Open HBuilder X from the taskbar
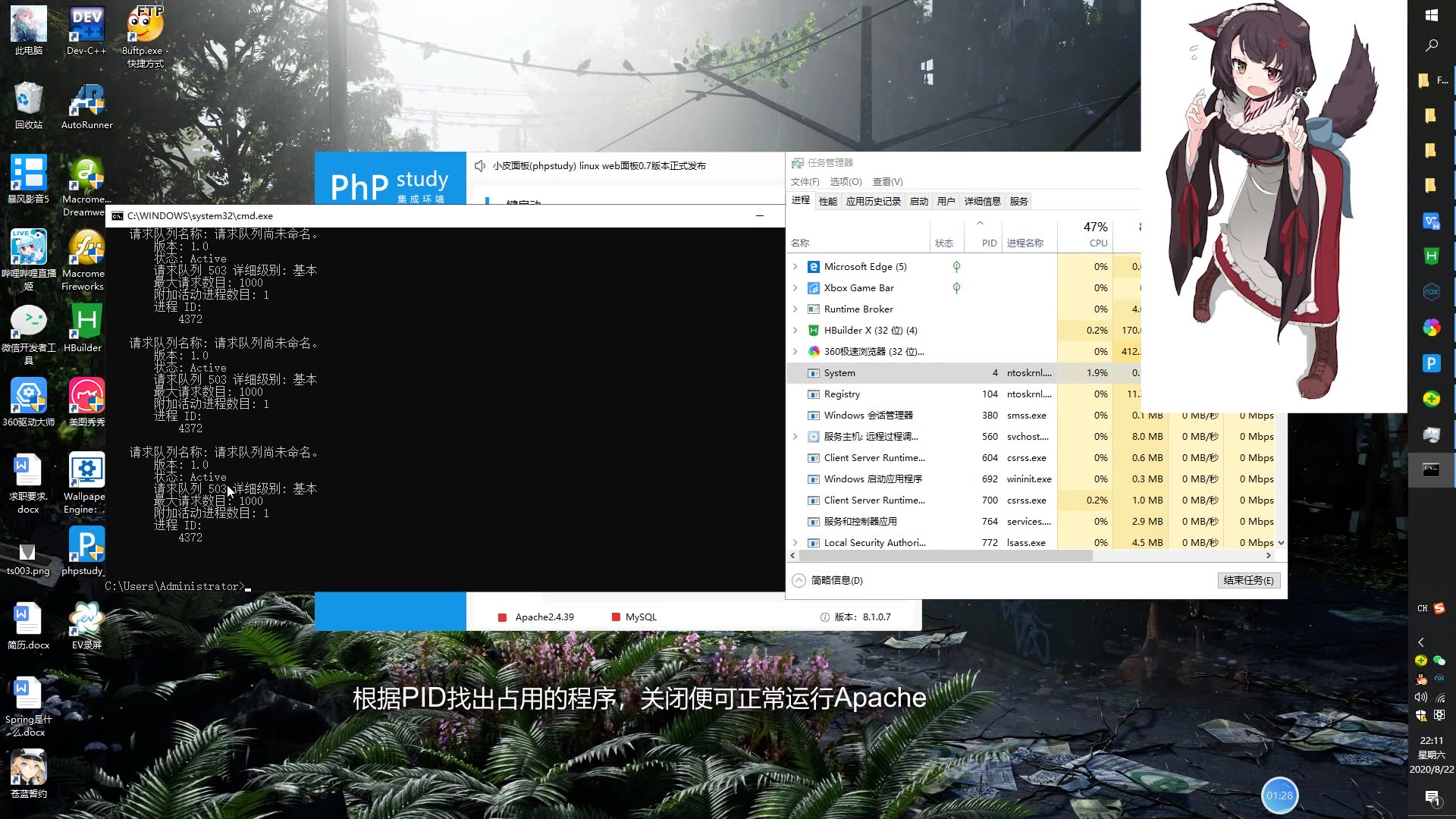1456x819 pixels. [1432, 256]
